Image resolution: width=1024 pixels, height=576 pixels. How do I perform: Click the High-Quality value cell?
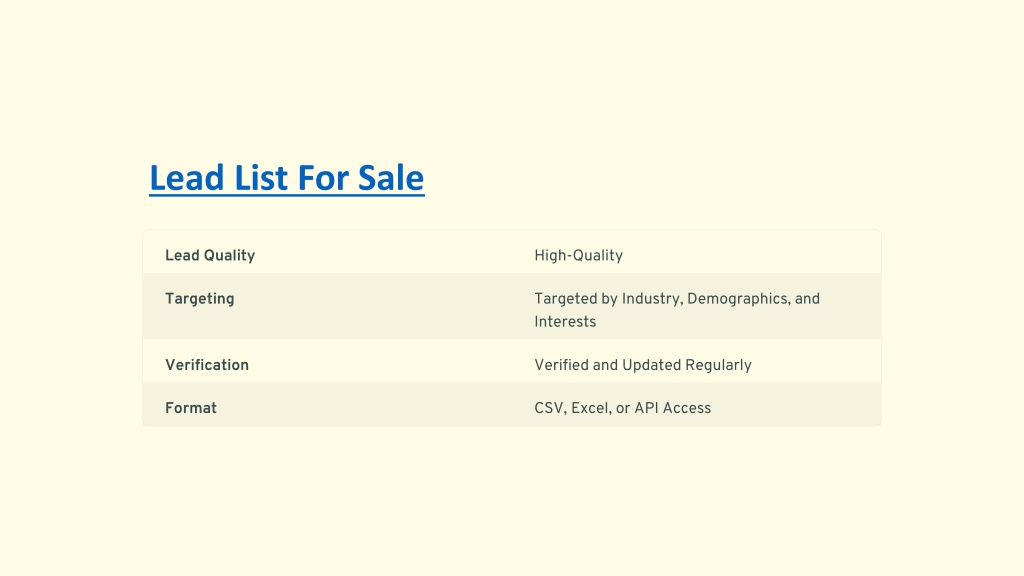(x=578, y=255)
